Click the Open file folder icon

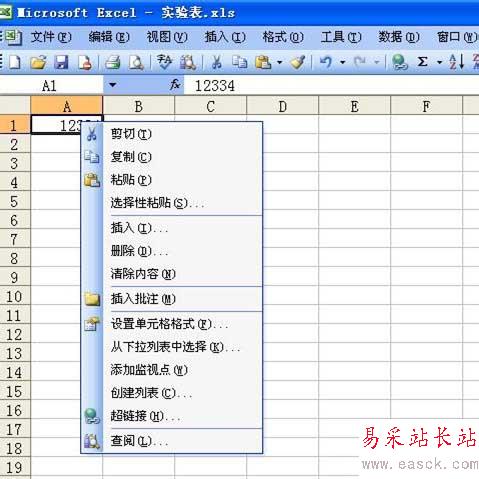[x=38, y=62]
